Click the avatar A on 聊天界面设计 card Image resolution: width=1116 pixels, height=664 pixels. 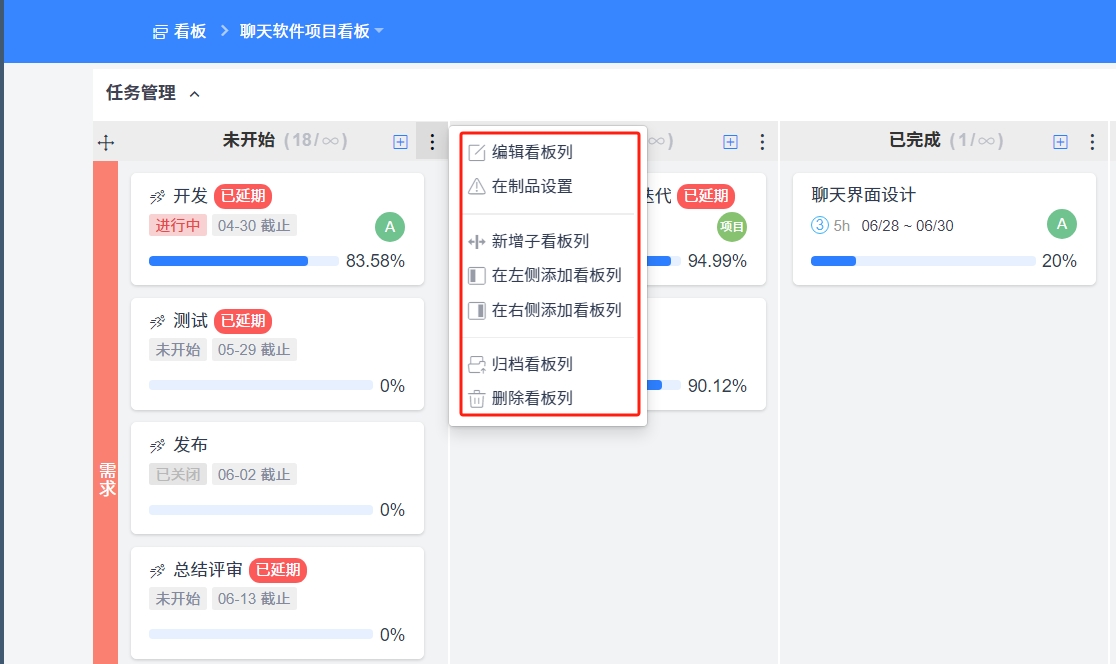(1061, 225)
